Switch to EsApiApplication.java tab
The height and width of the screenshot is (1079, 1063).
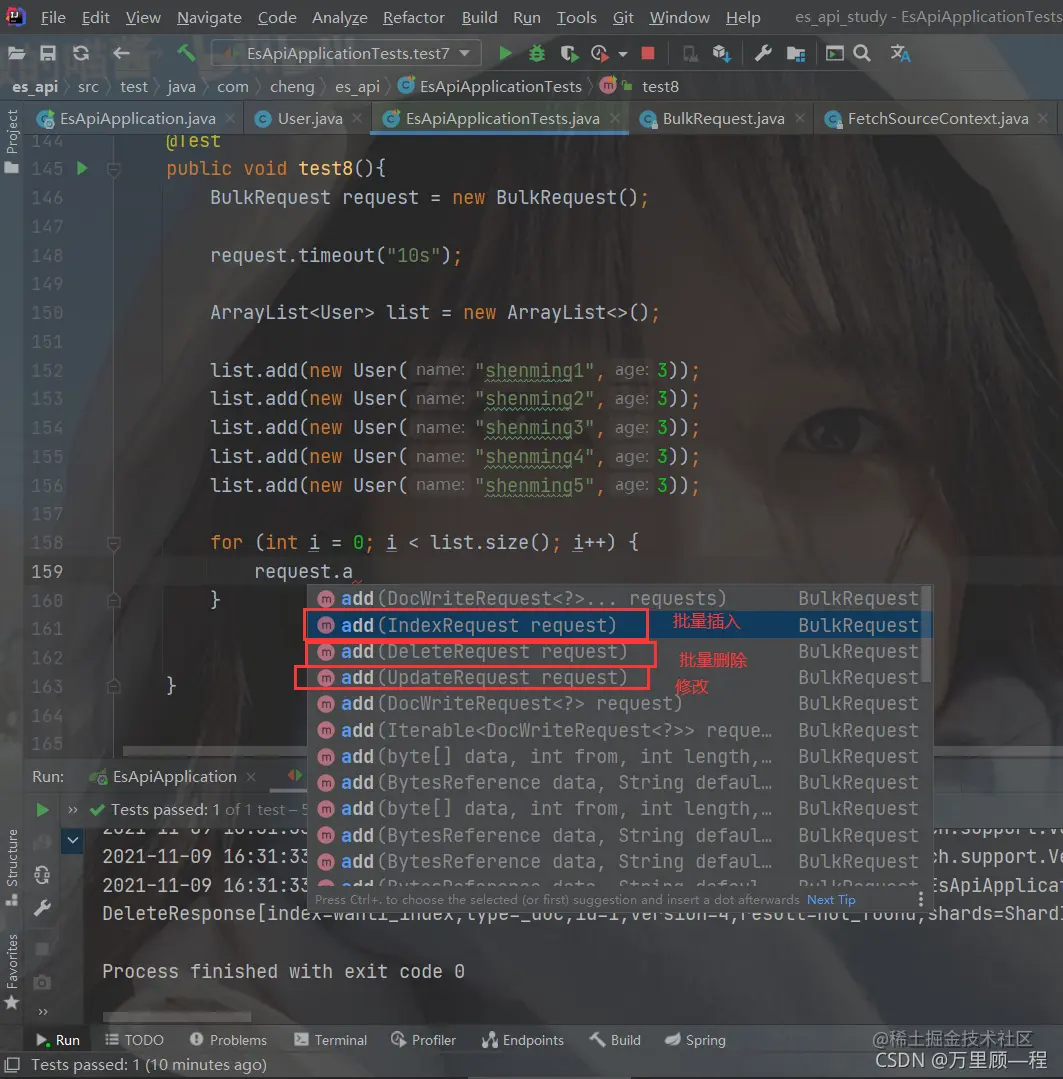pos(138,118)
